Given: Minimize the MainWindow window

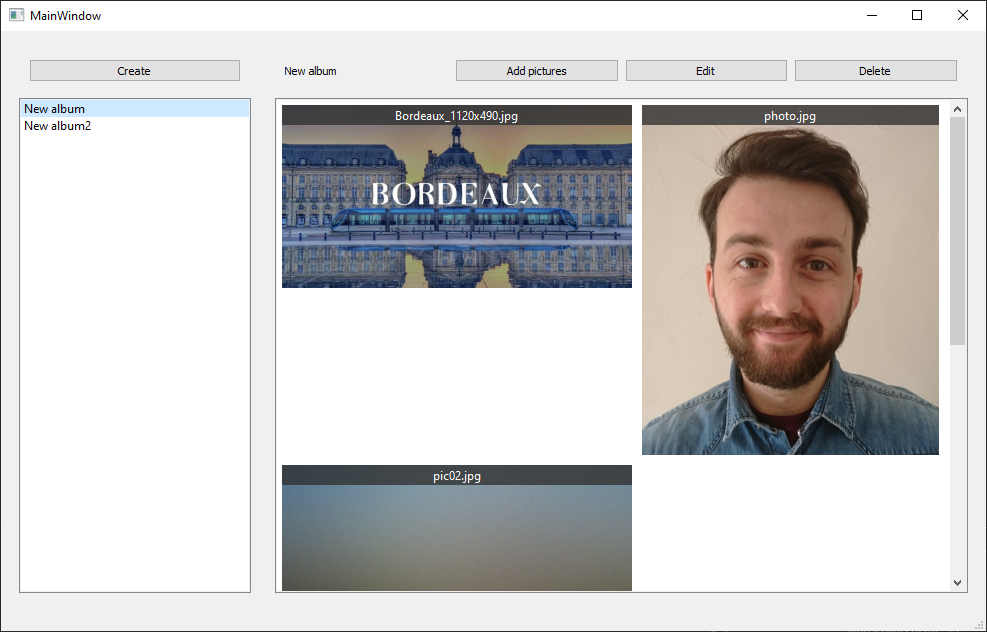Looking at the screenshot, I should [x=872, y=15].
